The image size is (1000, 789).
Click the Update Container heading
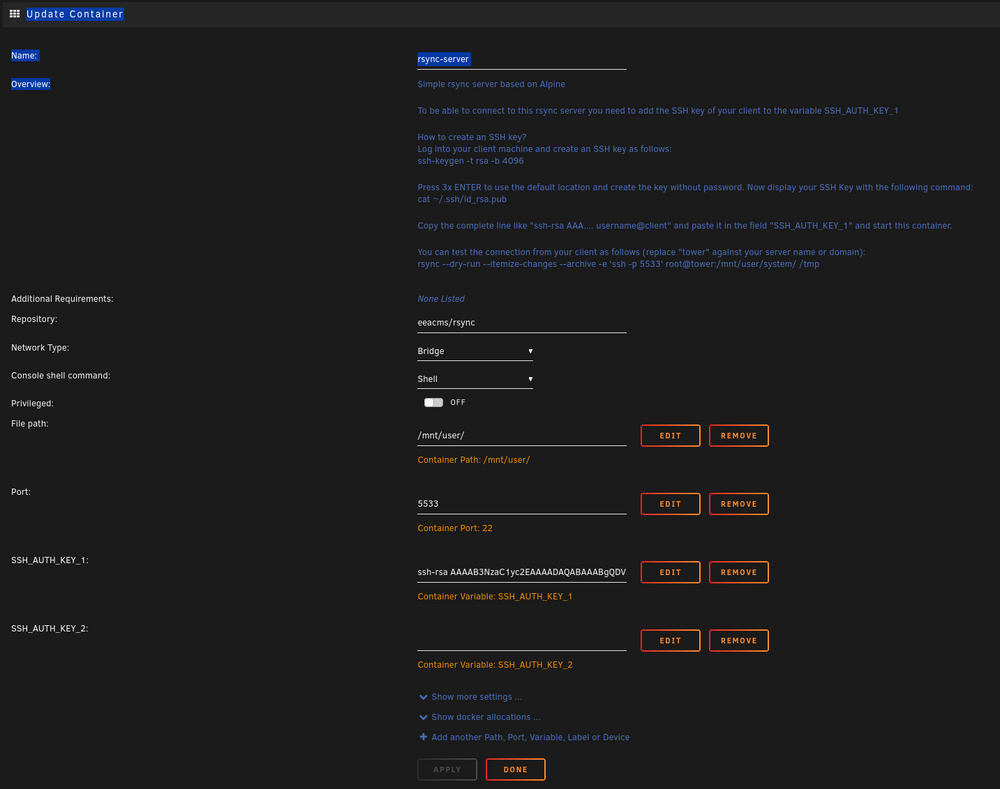[x=75, y=14]
